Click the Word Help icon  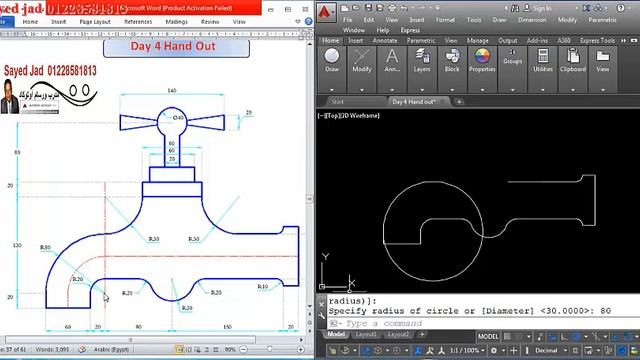coord(309,22)
